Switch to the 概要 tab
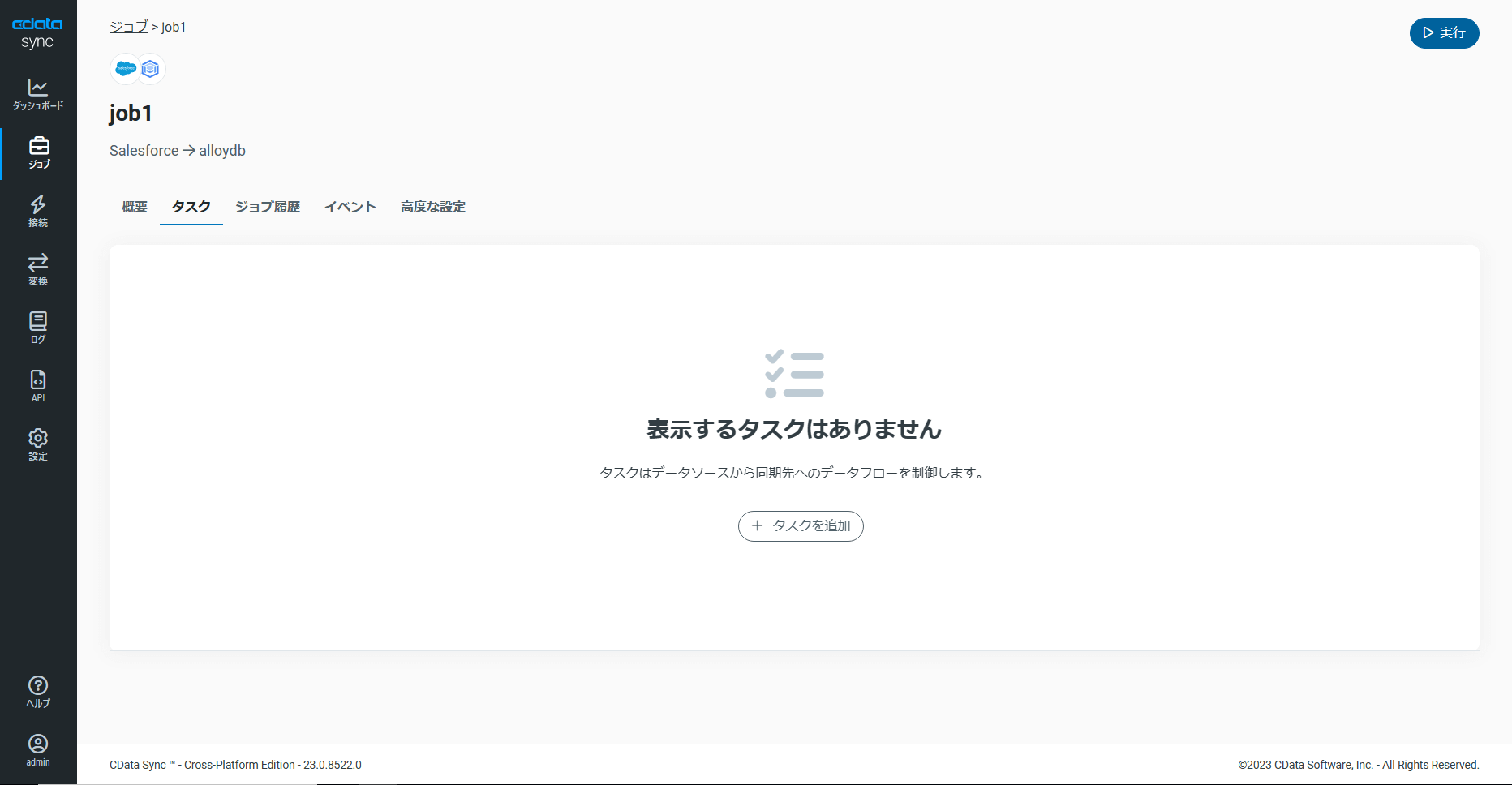The height and width of the screenshot is (785, 1512). point(135,207)
